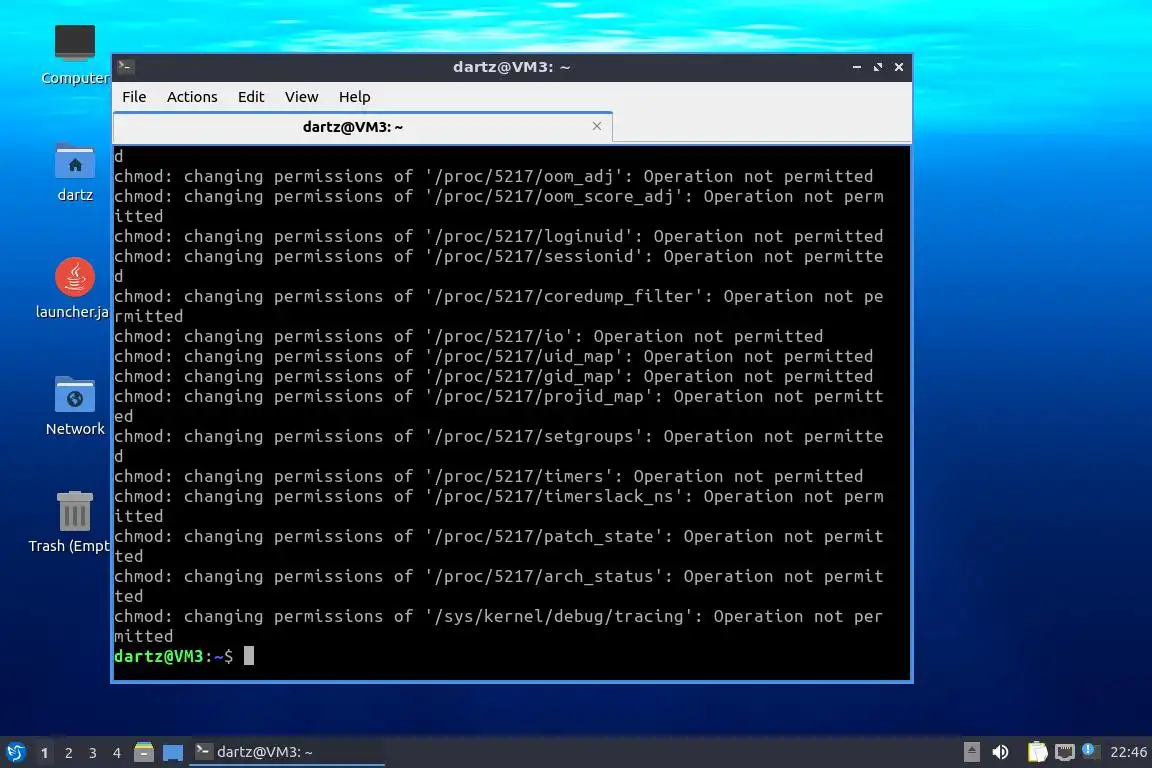Click the '/proc/5217/gid_map' error line
Viewport: 1152px width, 768px height.
click(494, 376)
